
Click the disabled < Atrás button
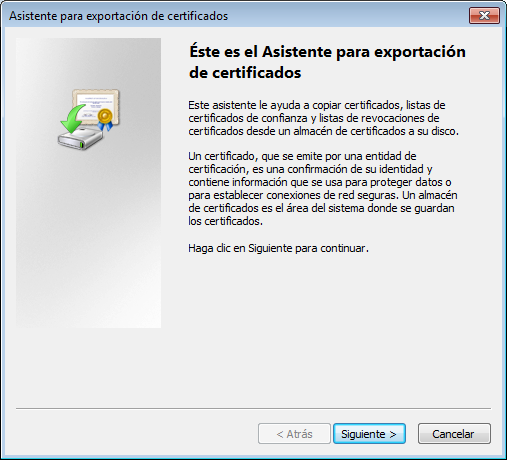pyautogui.click(x=294, y=434)
